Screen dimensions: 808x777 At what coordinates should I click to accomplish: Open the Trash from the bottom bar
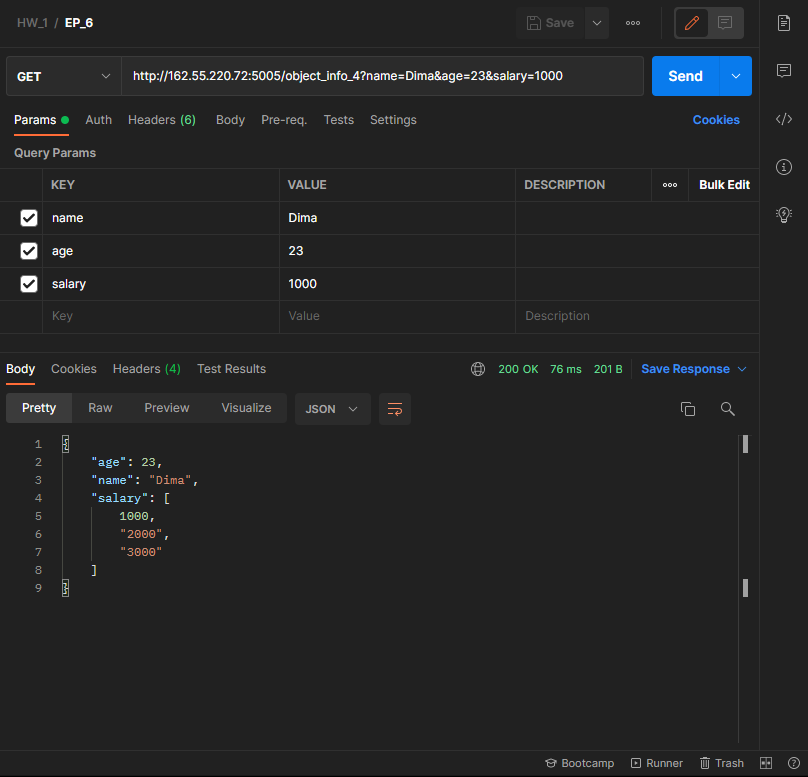(722, 763)
